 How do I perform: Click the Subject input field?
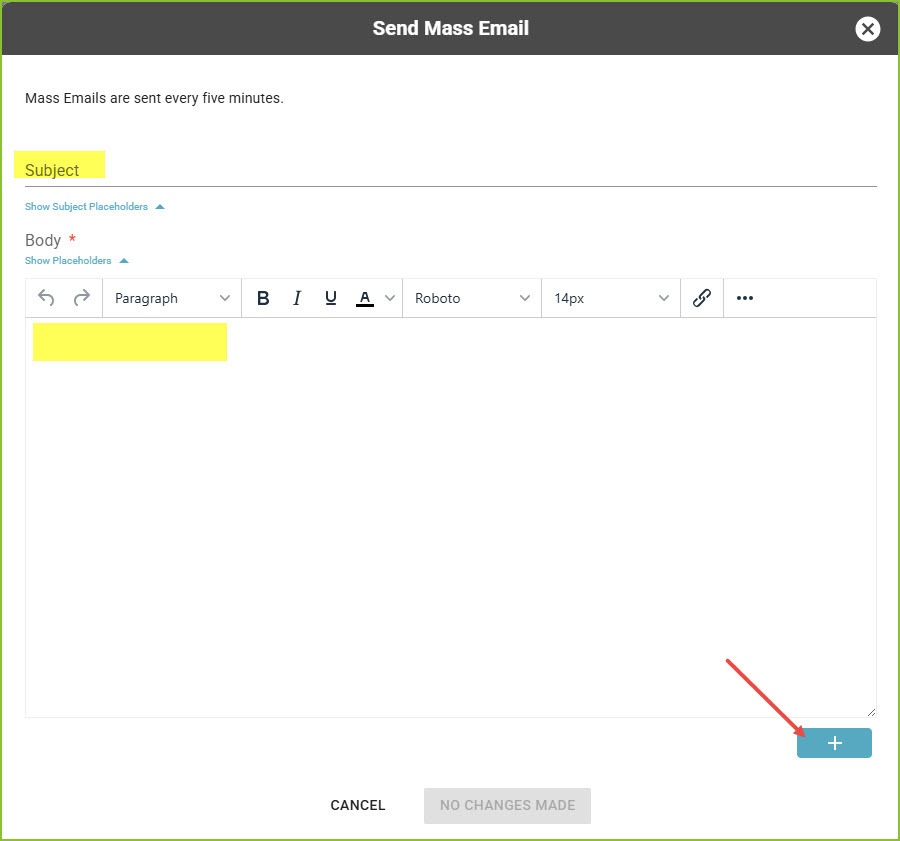[x=451, y=170]
